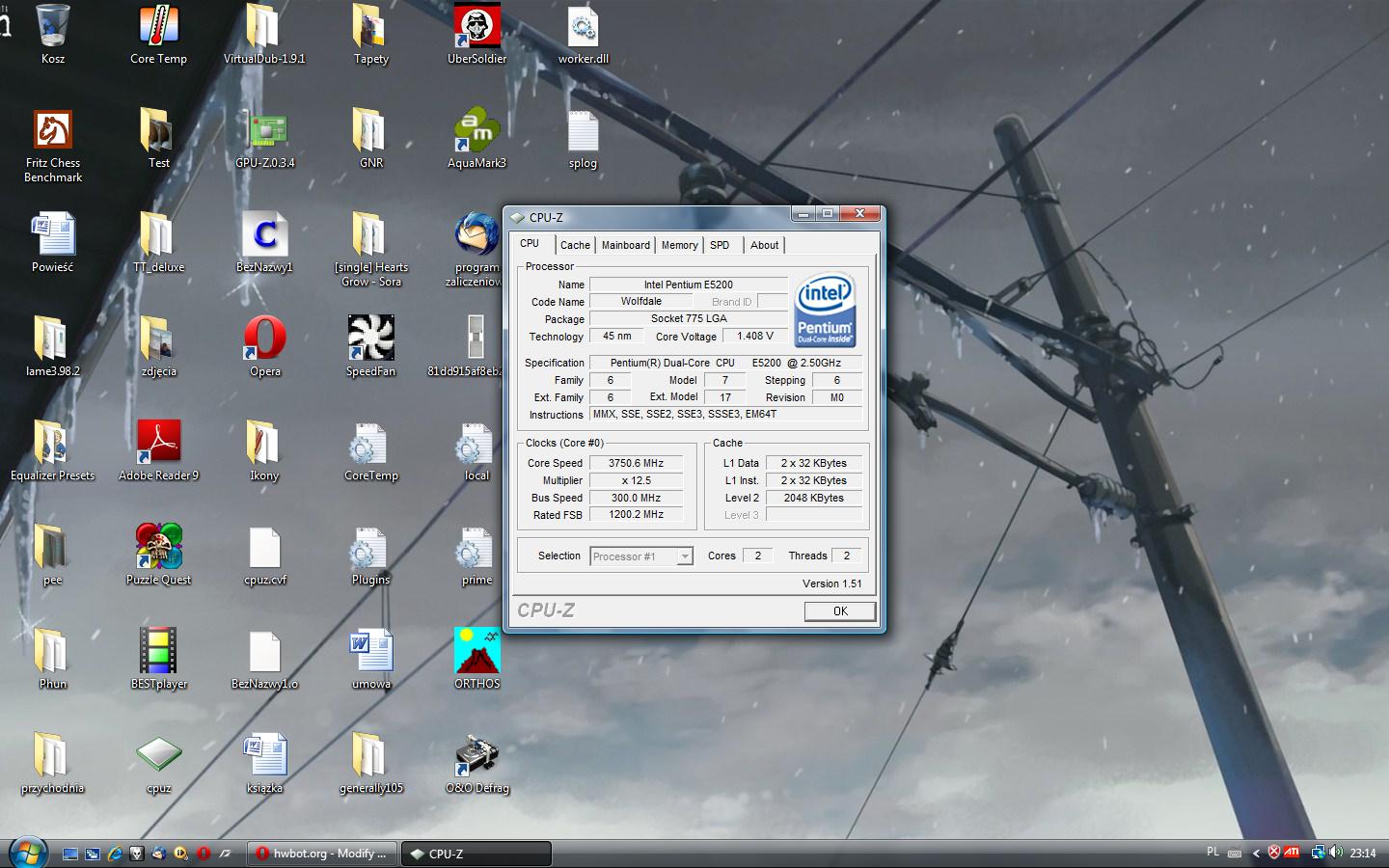Screen dimensions: 1389x868
Task: Click the volume speaker tray icon
Action: tap(1336, 852)
